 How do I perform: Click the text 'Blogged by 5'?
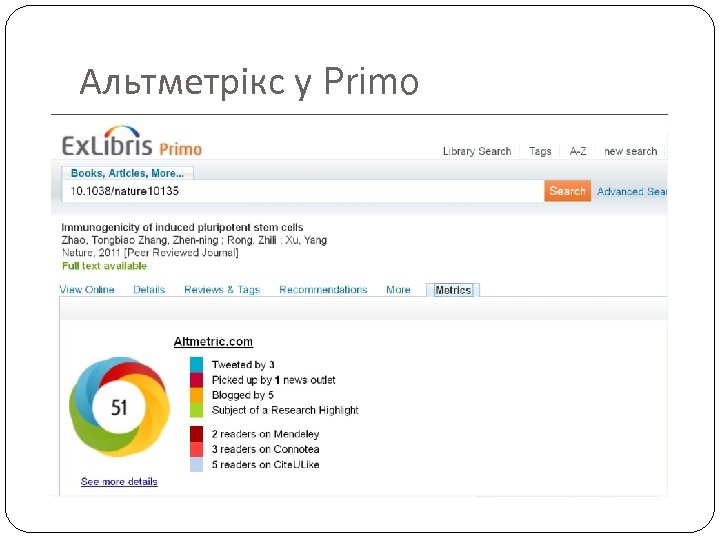(242, 395)
